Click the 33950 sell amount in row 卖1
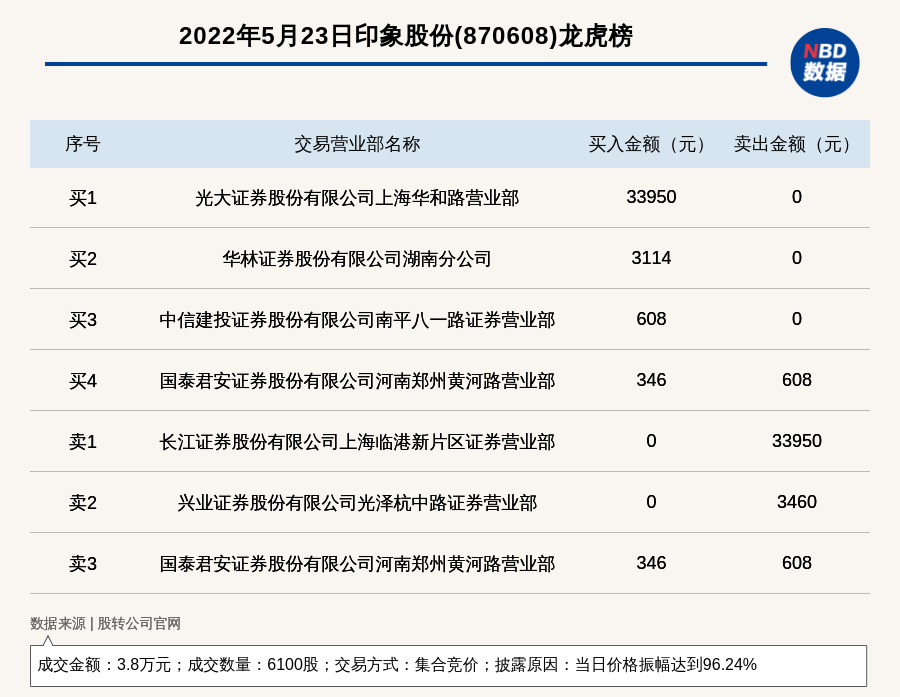The image size is (900, 697). [797, 440]
